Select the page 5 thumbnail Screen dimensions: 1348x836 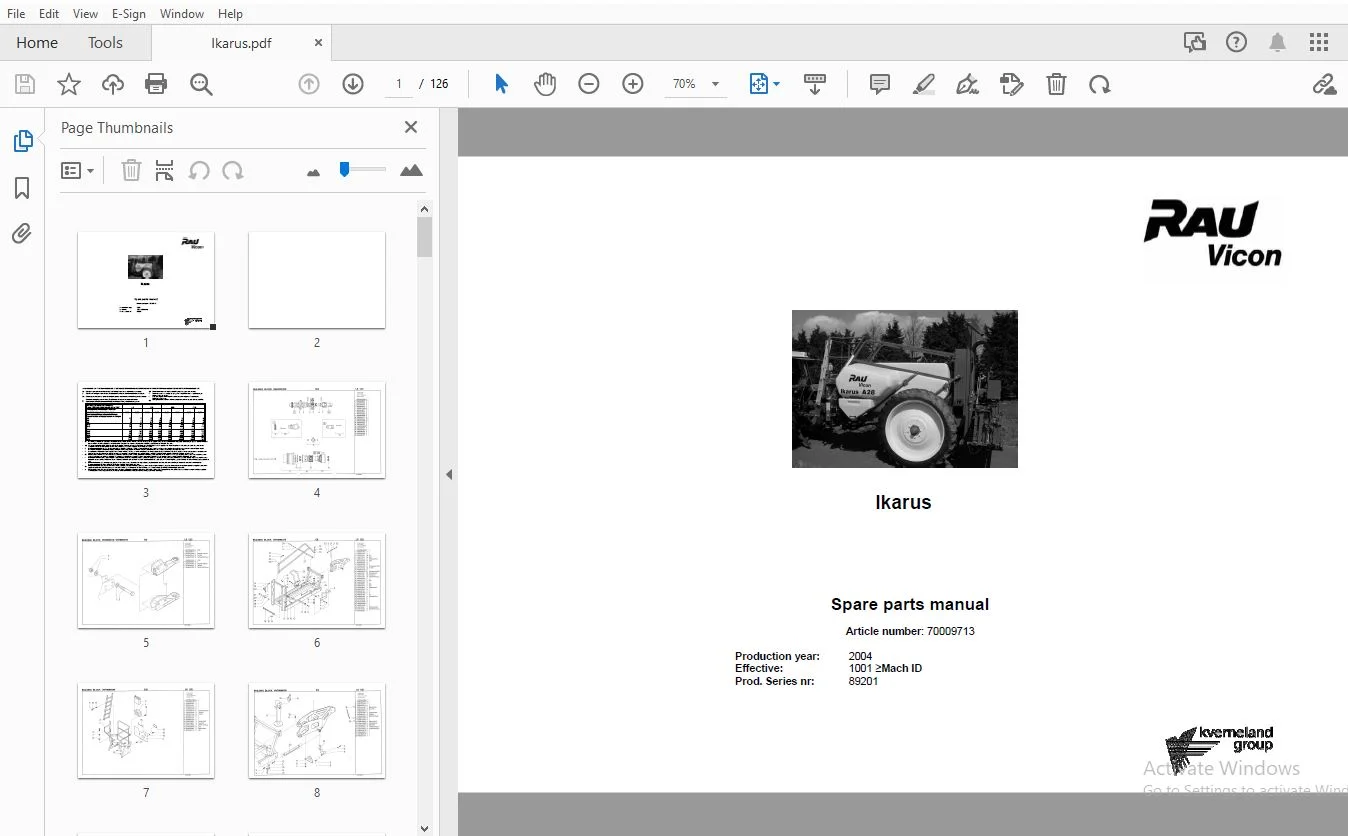tap(146, 580)
